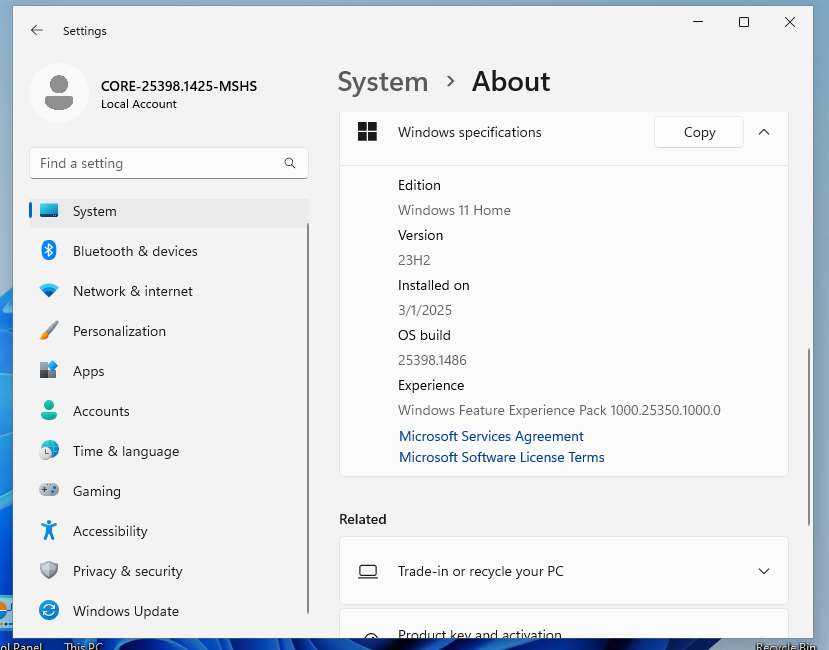Click the Gaming controller icon

pos(49,490)
